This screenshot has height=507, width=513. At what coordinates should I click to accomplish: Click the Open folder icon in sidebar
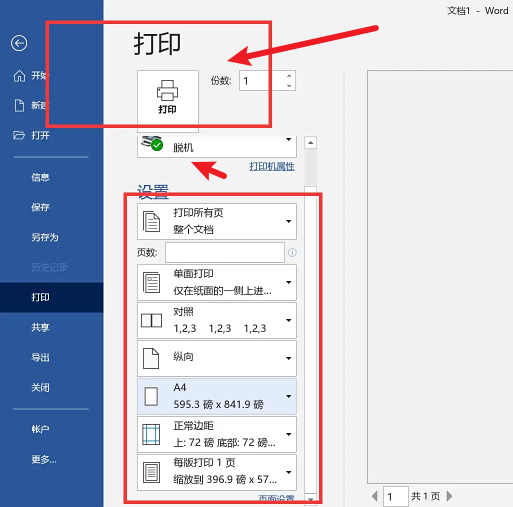click(x=19, y=135)
